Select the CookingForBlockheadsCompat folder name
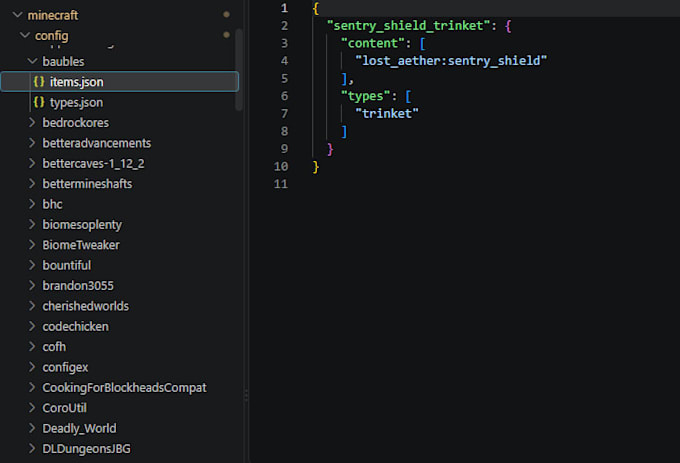Image resolution: width=680 pixels, height=463 pixels. [x=124, y=388]
